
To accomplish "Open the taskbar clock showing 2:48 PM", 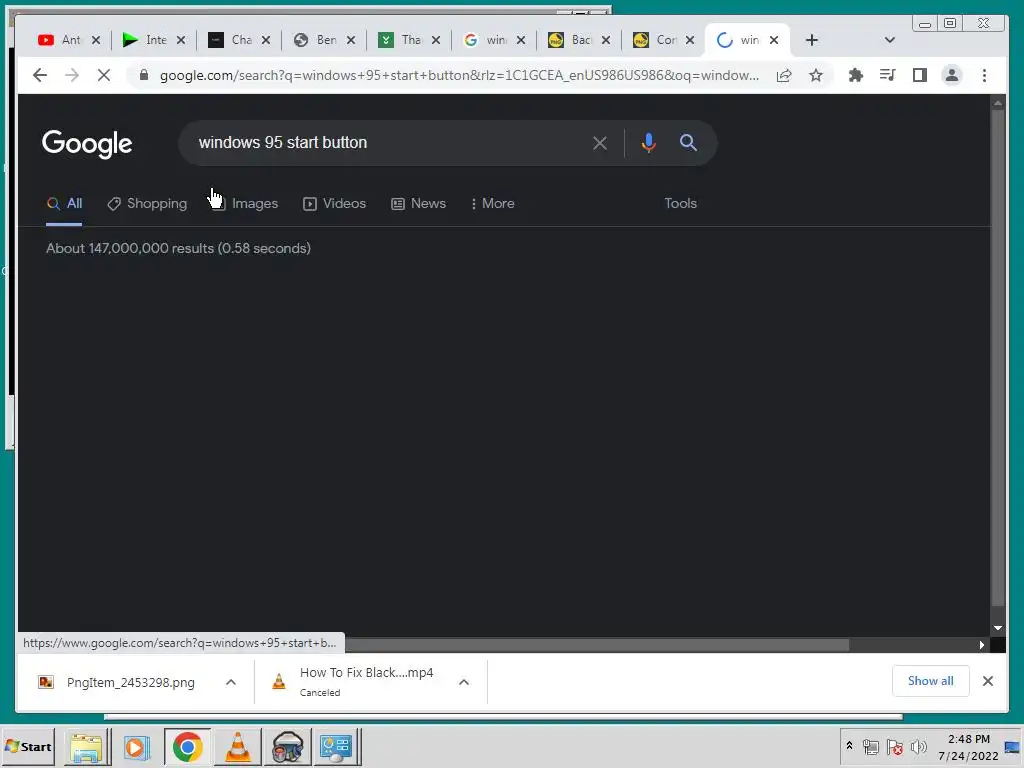I will pyautogui.click(x=968, y=747).
